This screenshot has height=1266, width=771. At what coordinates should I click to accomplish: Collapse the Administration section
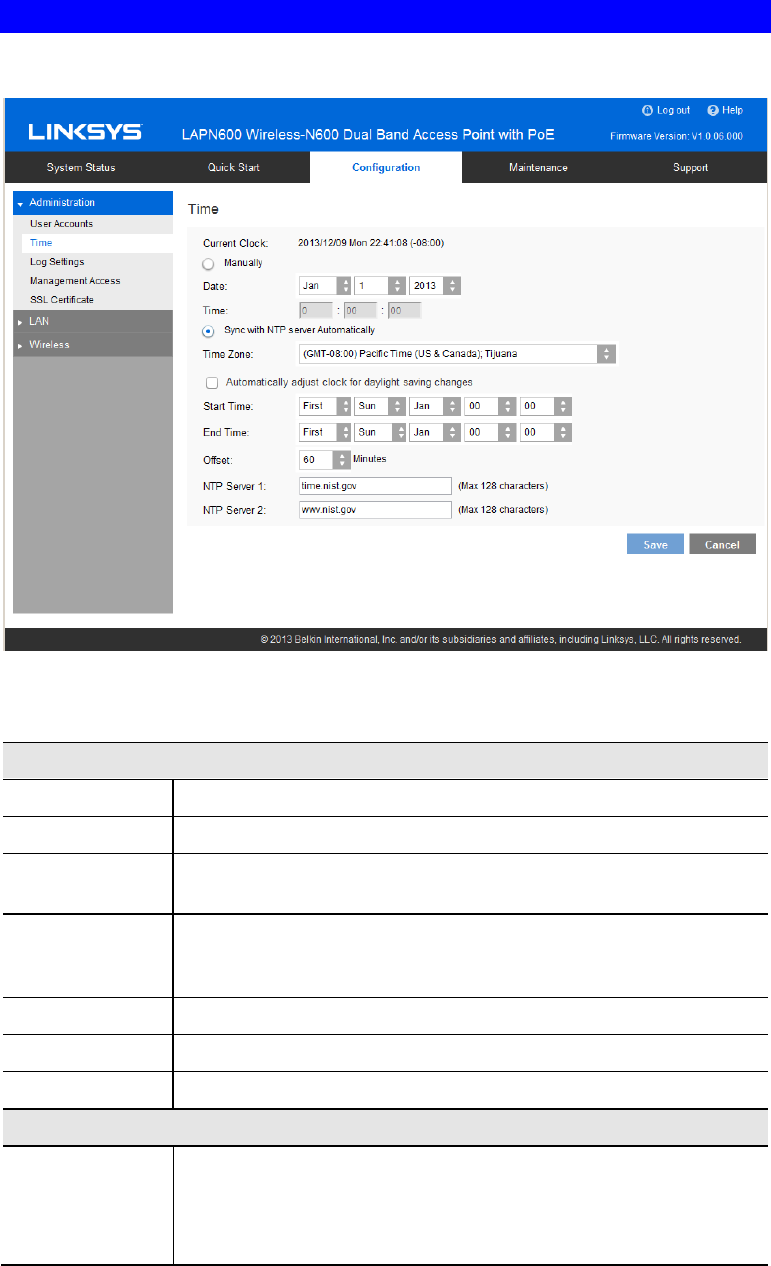pyautogui.click(x=93, y=203)
